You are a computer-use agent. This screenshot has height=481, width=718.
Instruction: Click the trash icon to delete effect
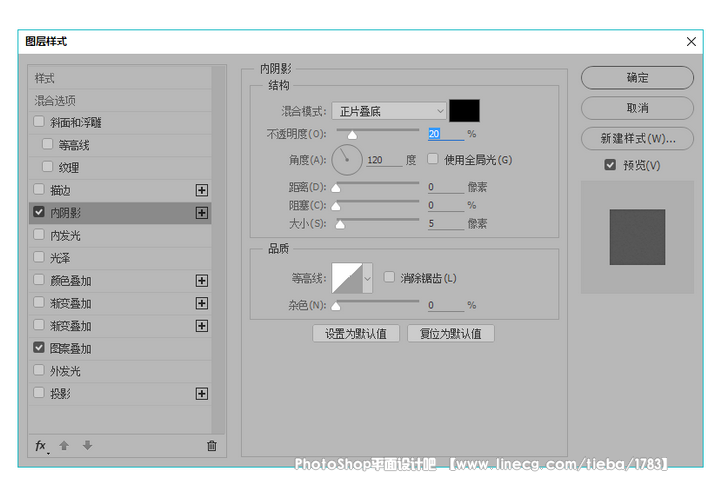click(x=212, y=445)
